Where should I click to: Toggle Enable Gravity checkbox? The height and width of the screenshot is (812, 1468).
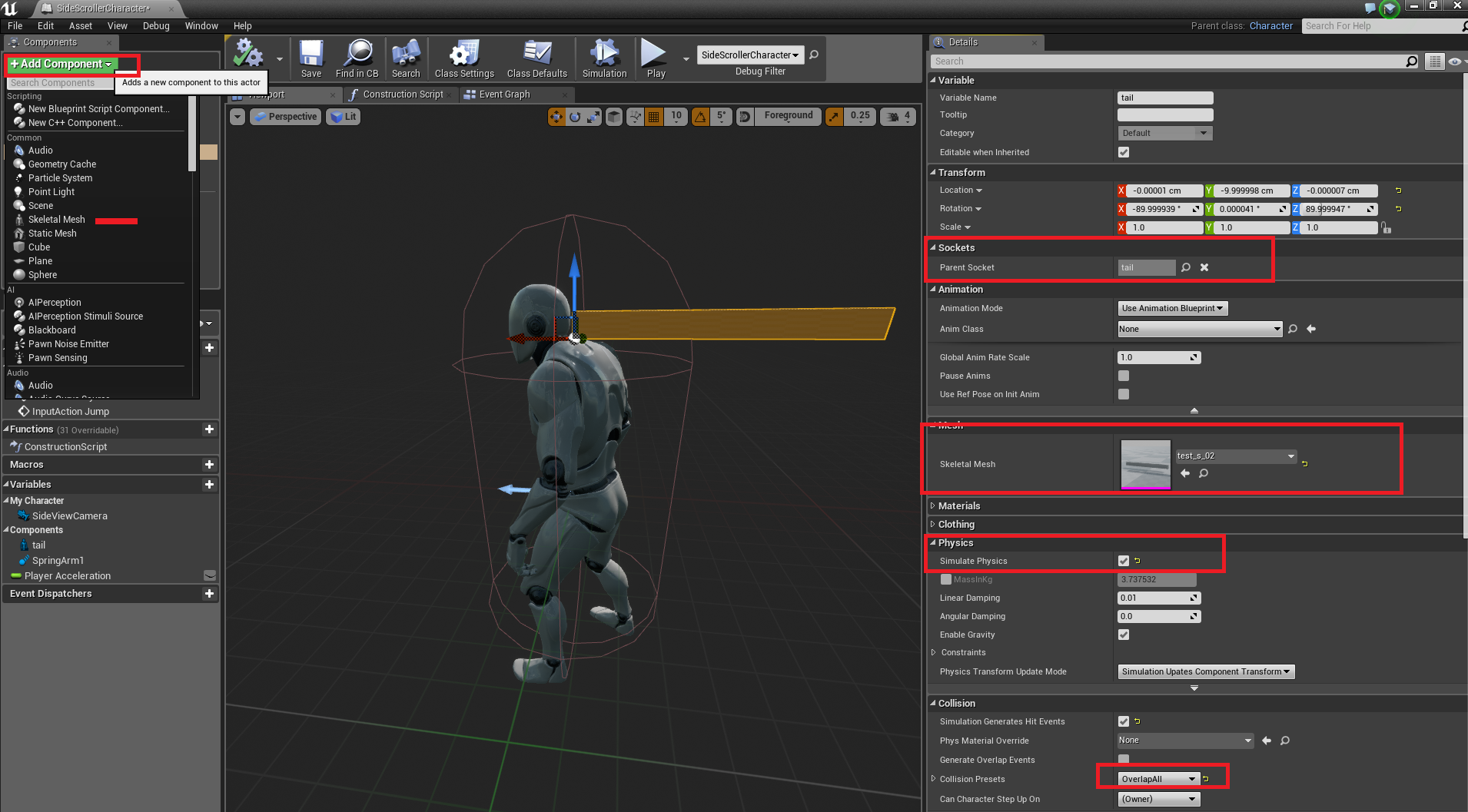pos(1124,635)
